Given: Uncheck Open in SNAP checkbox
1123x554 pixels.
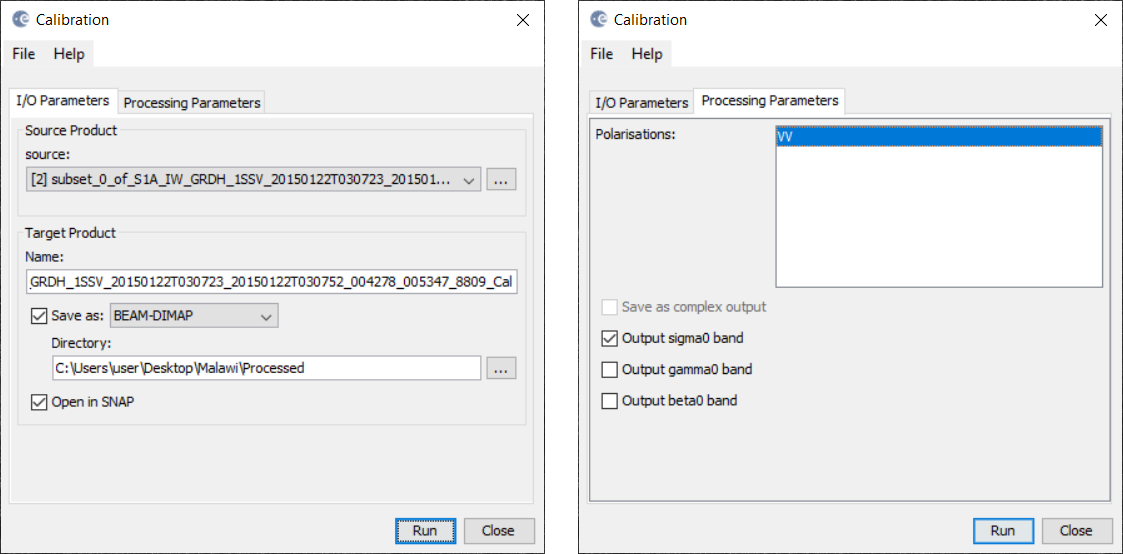Looking at the screenshot, I should coord(39,402).
